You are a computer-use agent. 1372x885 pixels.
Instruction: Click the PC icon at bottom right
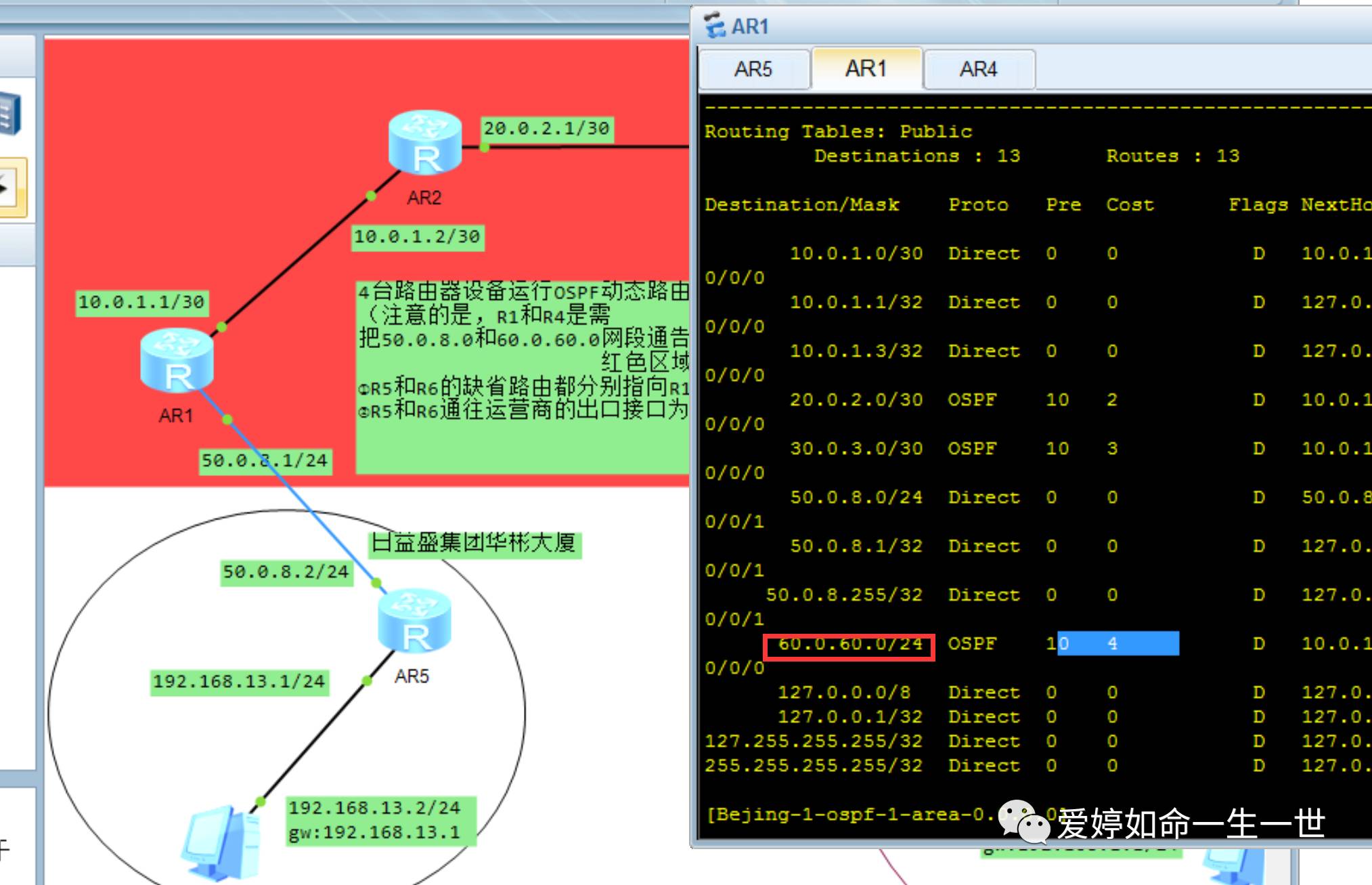pyautogui.click(x=1231, y=867)
